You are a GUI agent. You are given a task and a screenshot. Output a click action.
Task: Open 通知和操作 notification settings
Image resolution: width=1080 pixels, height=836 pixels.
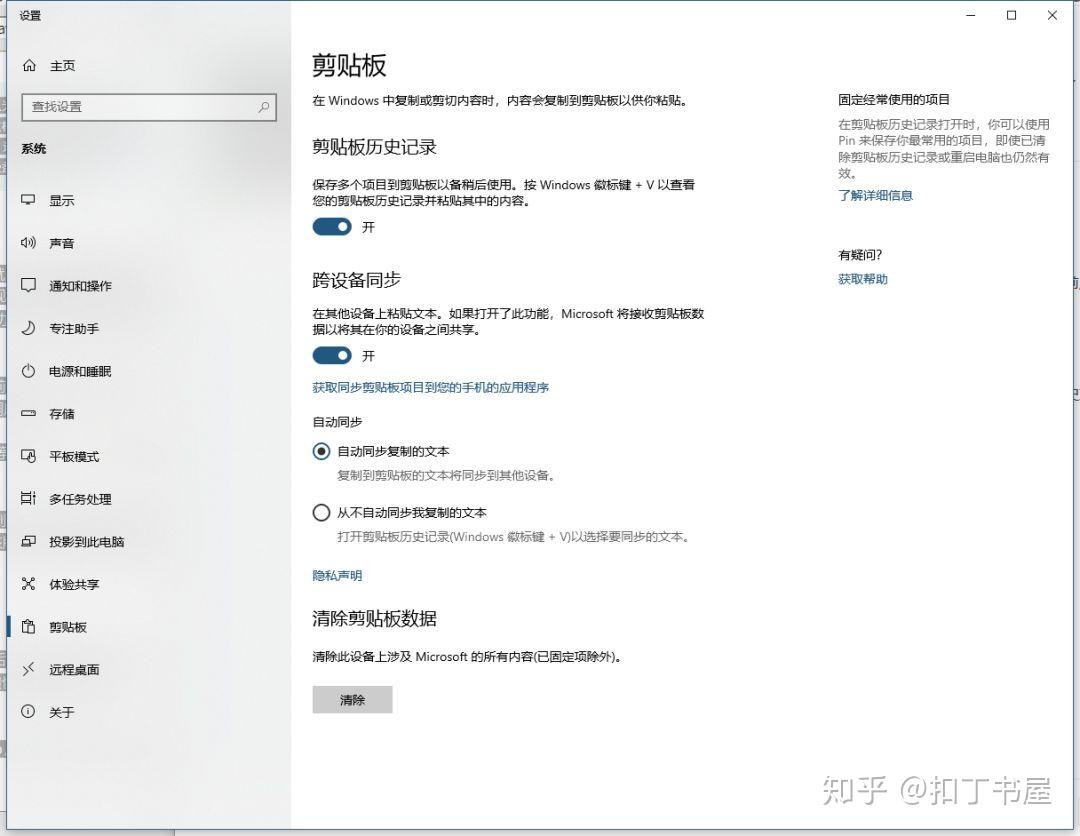pyautogui.click(x=75, y=286)
